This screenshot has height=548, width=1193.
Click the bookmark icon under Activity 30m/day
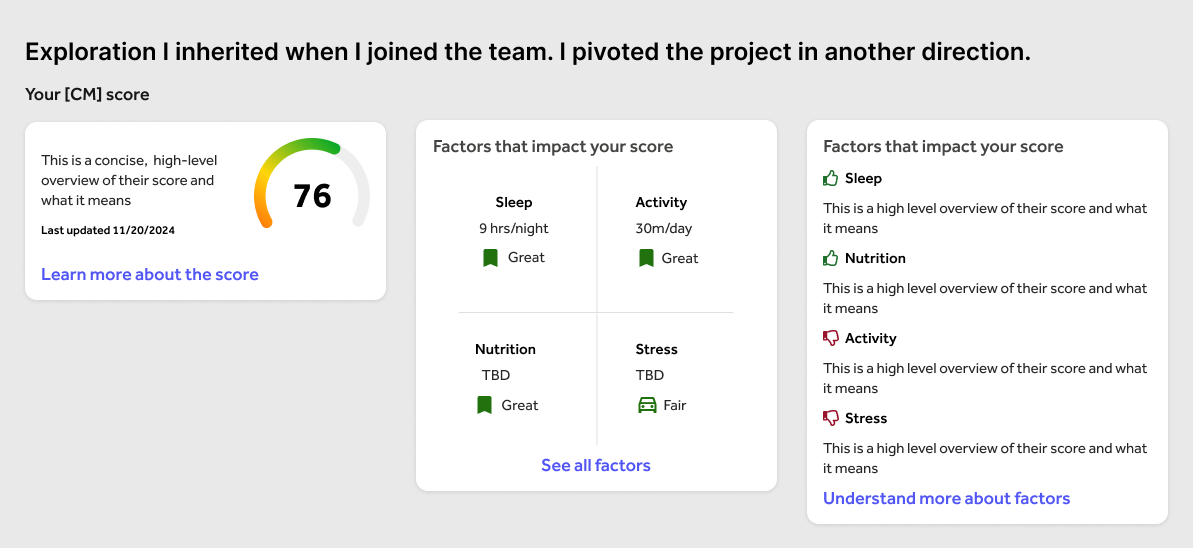coord(646,258)
